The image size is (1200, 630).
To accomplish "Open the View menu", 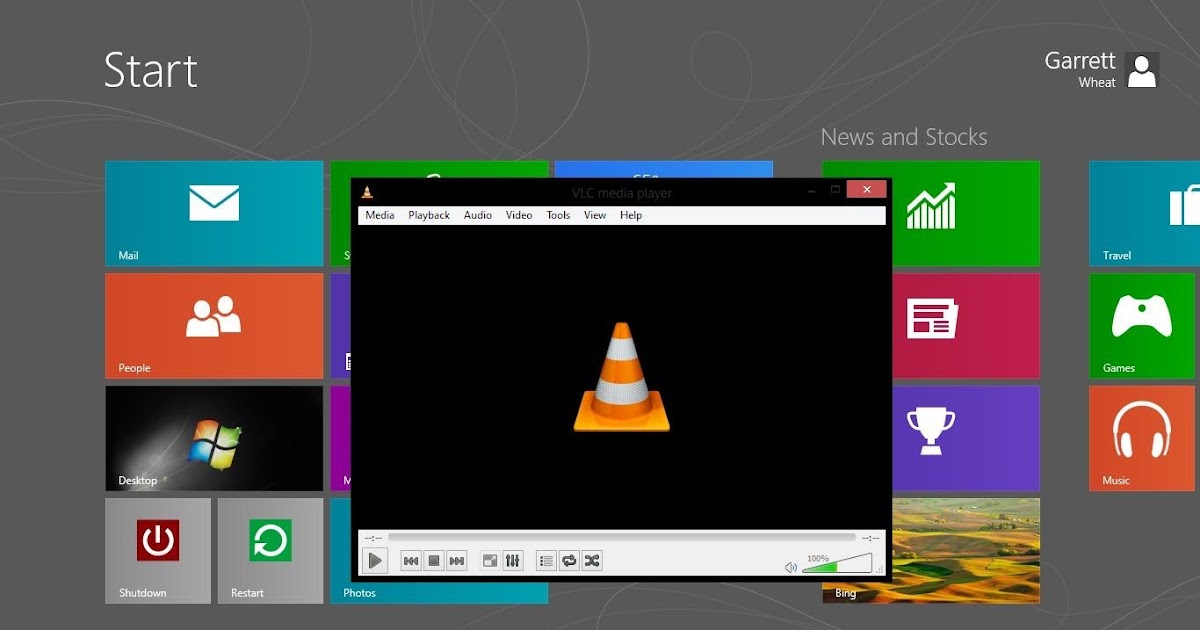I will pyautogui.click(x=595, y=215).
